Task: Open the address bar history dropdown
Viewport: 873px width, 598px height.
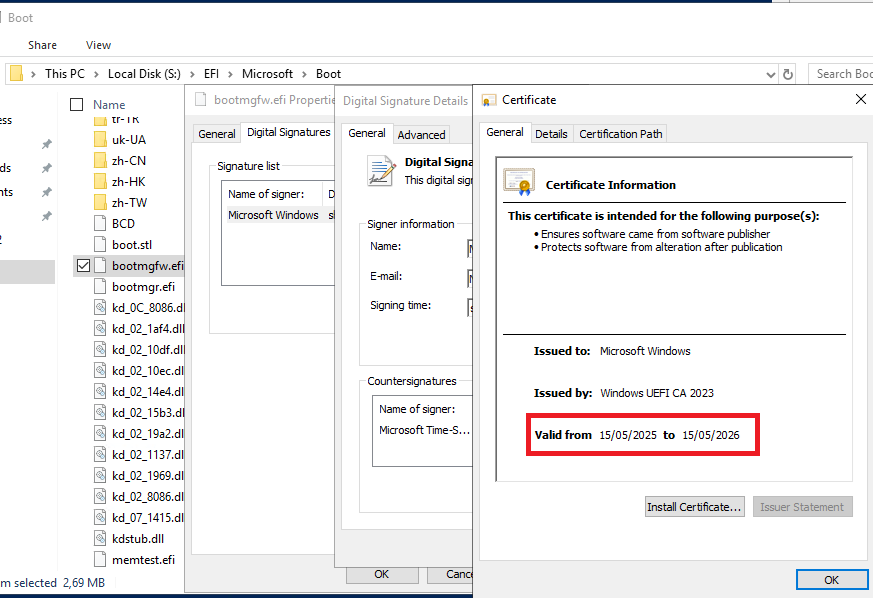Action: tap(771, 75)
